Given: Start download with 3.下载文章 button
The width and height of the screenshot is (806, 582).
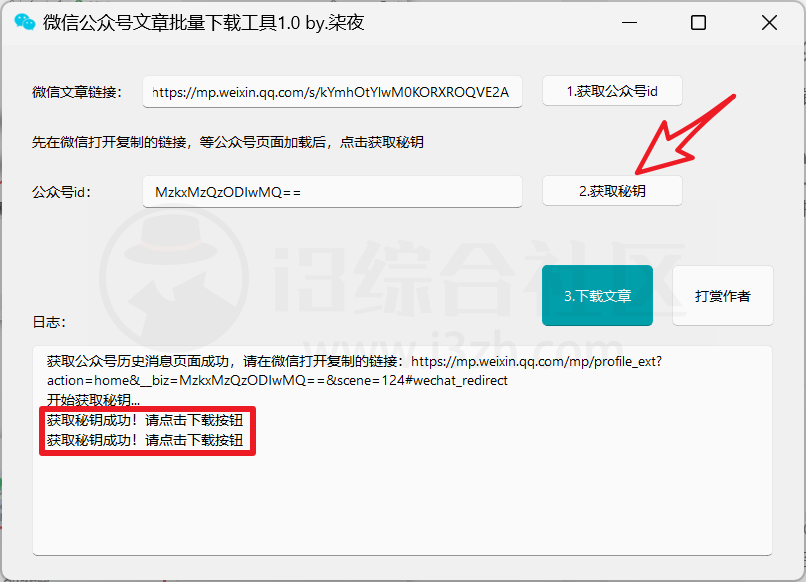Looking at the screenshot, I should click(597, 296).
